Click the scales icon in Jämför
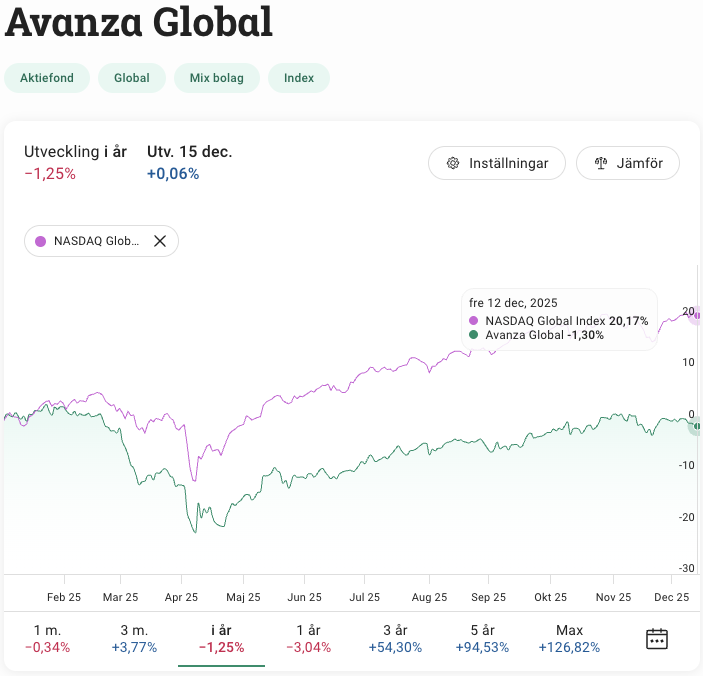This screenshot has height=676, width=703. [x=601, y=163]
